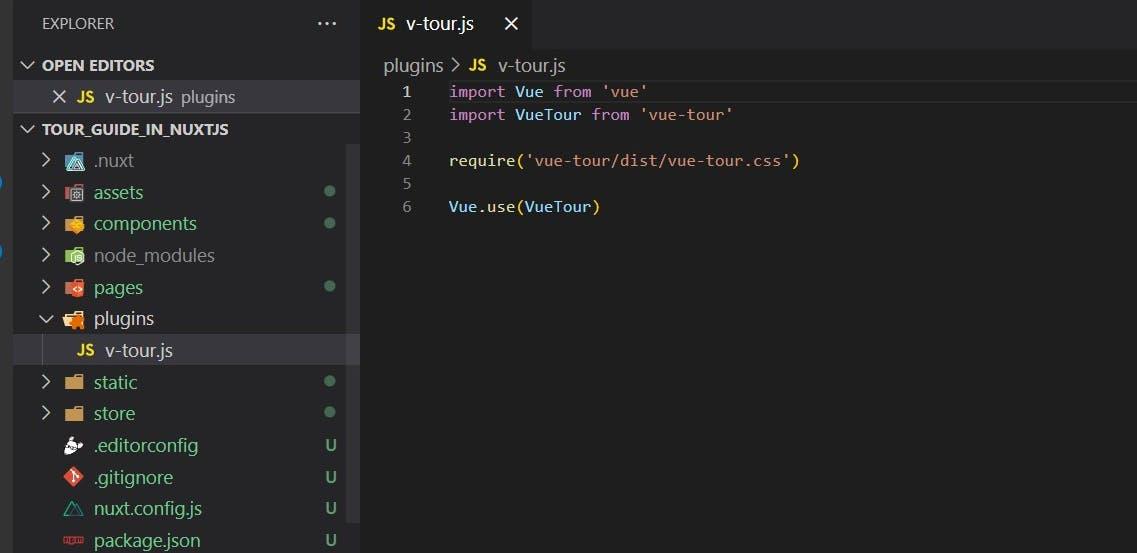The width and height of the screenshot is (1137, 553).
Task: Click the plugins open-folder icon
Action: pos(74,320)
